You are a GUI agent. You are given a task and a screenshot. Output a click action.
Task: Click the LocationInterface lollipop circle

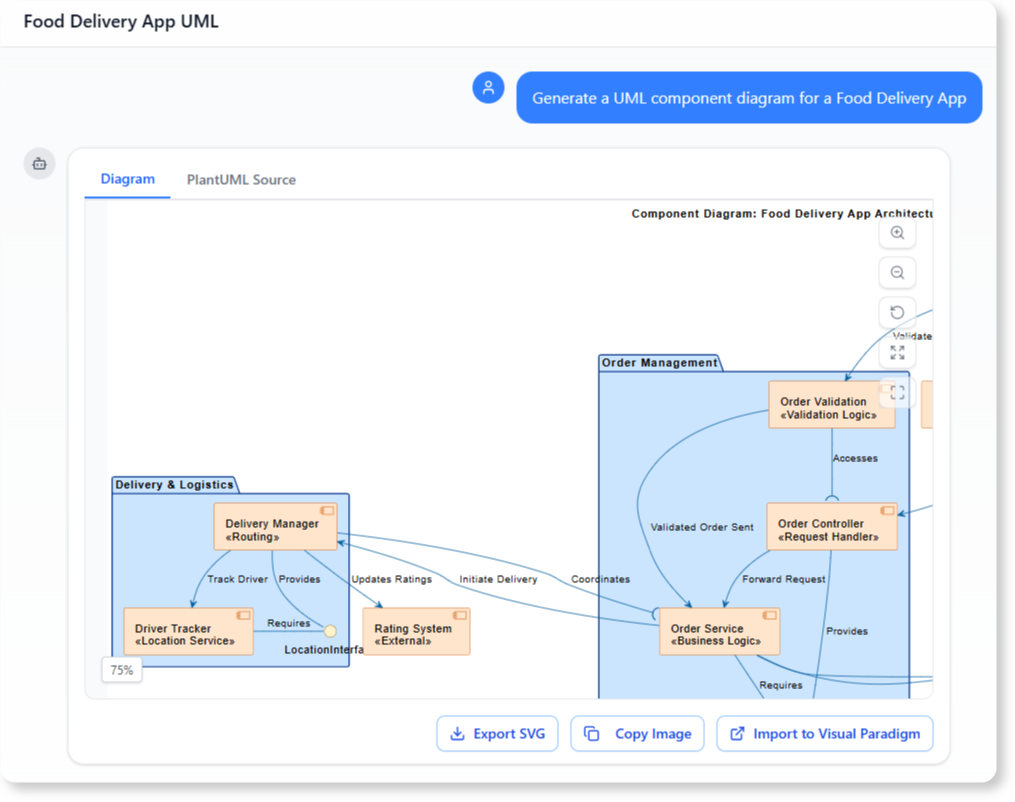pos(330,631)
